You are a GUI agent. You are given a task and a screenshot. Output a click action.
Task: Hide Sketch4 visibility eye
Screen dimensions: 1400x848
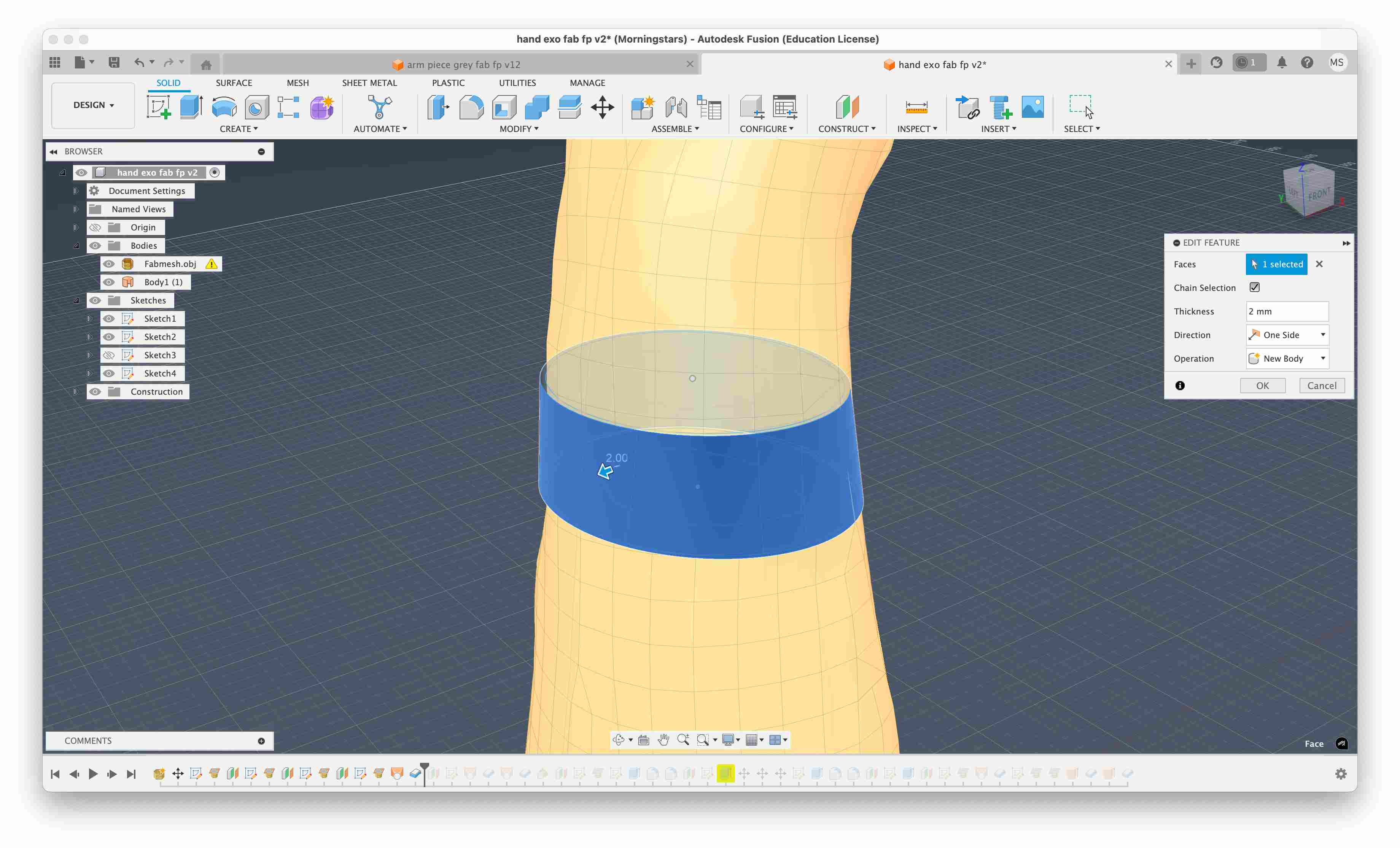[109, 373]
